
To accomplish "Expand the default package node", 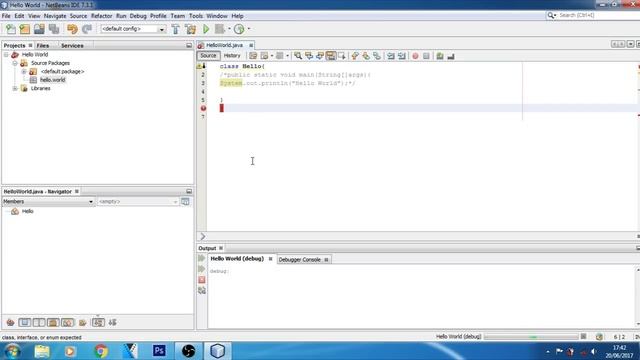I will (24, 71).
